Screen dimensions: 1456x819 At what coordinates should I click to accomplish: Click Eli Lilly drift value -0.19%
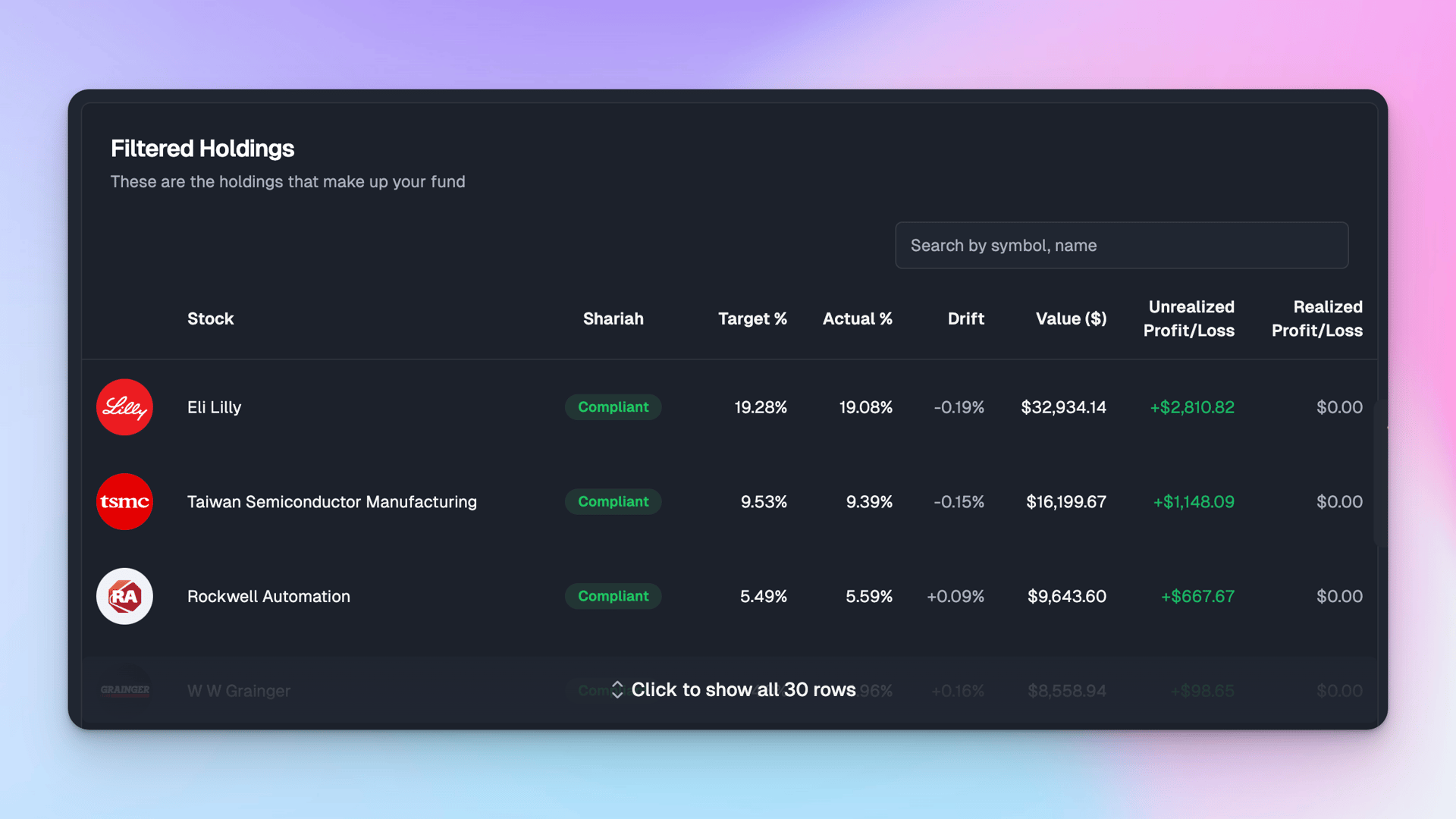tap(959, 407)
